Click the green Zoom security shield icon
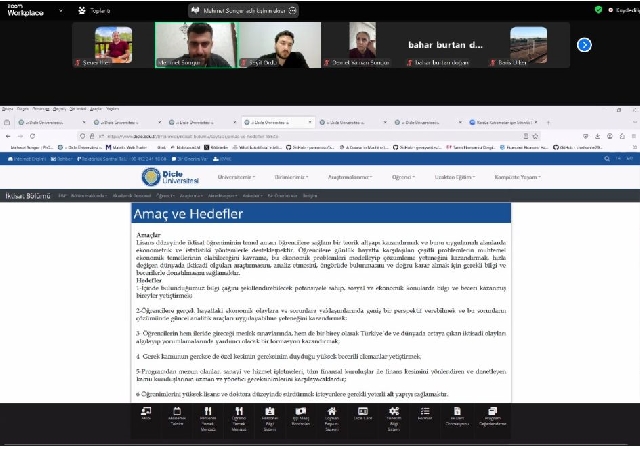Screen dimensions: 640x450 (598, 10)
